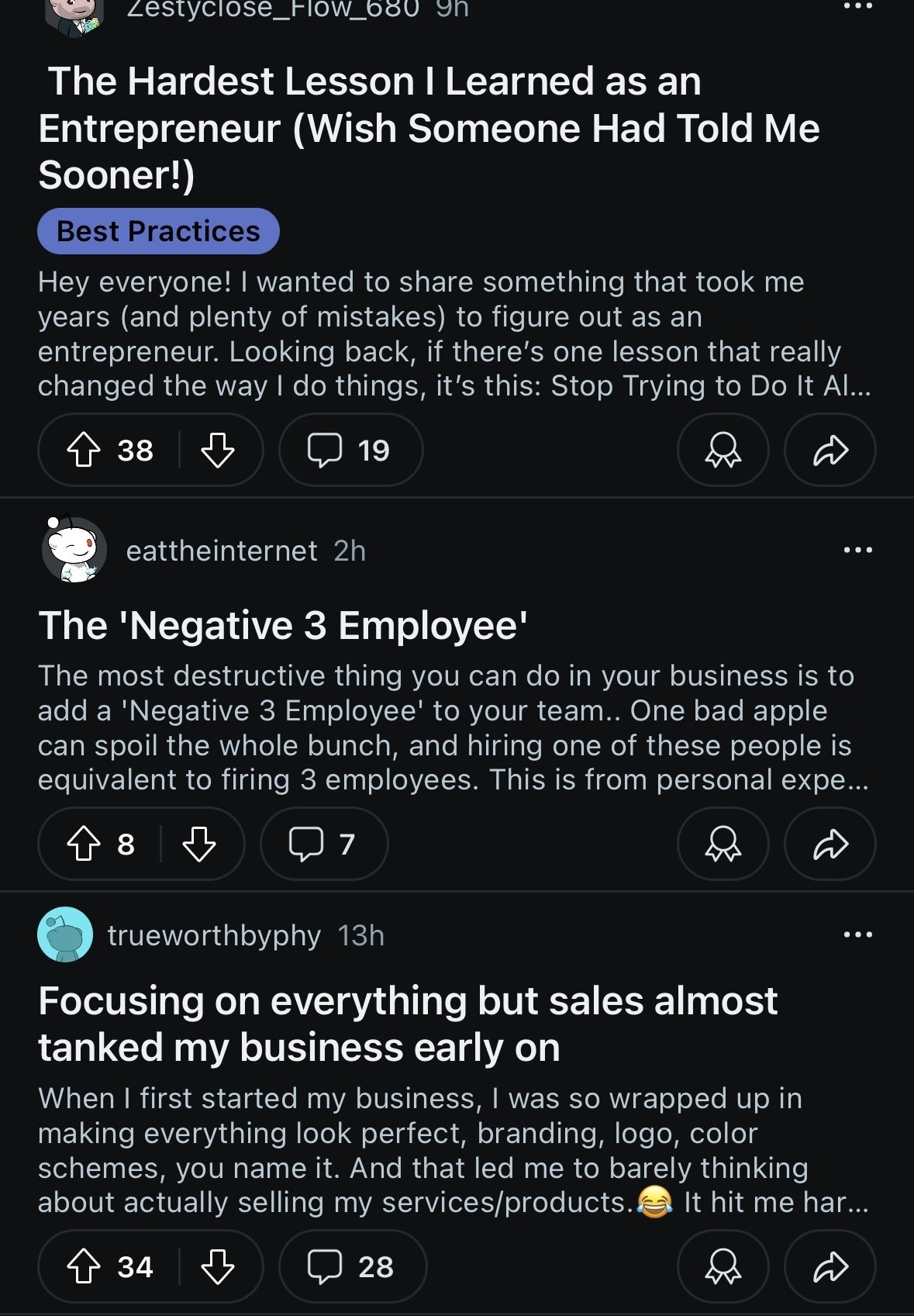
Task: Upvote the Hardest Lesson entrepreneur post
Action: click(84, 451)
